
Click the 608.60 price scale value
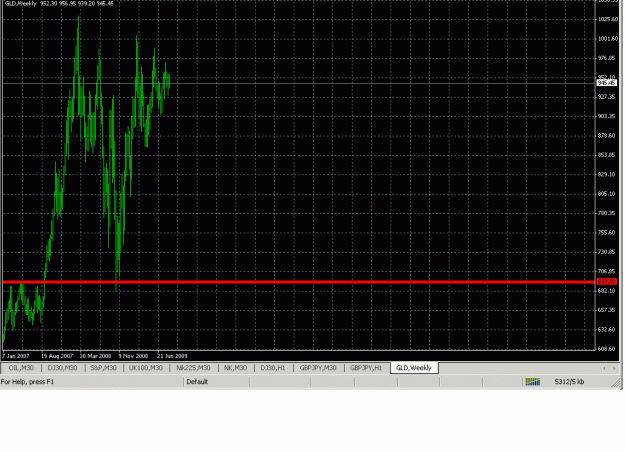coord(607,349)
